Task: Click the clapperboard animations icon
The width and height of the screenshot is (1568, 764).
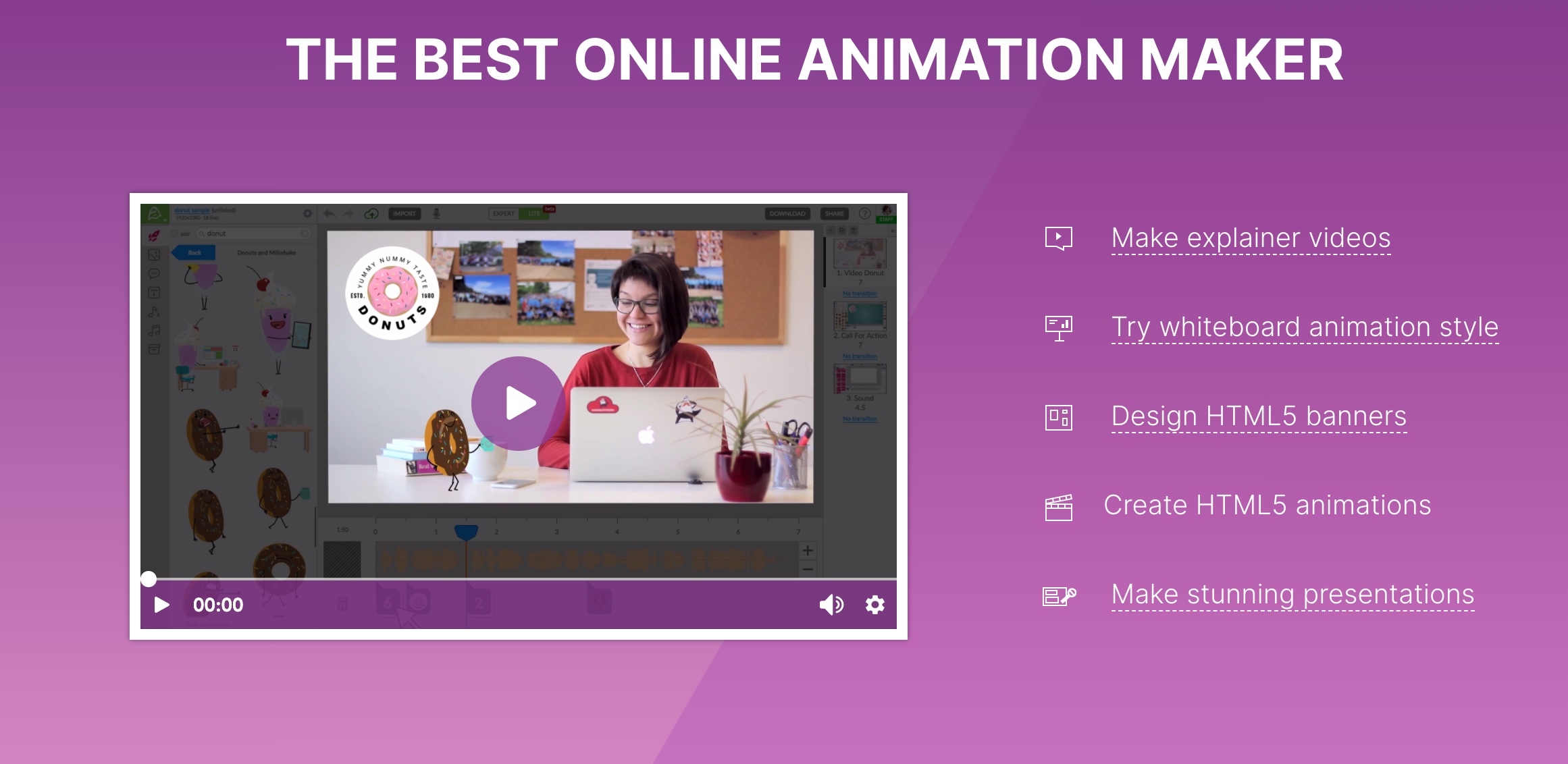Action: click(1058, 507)
